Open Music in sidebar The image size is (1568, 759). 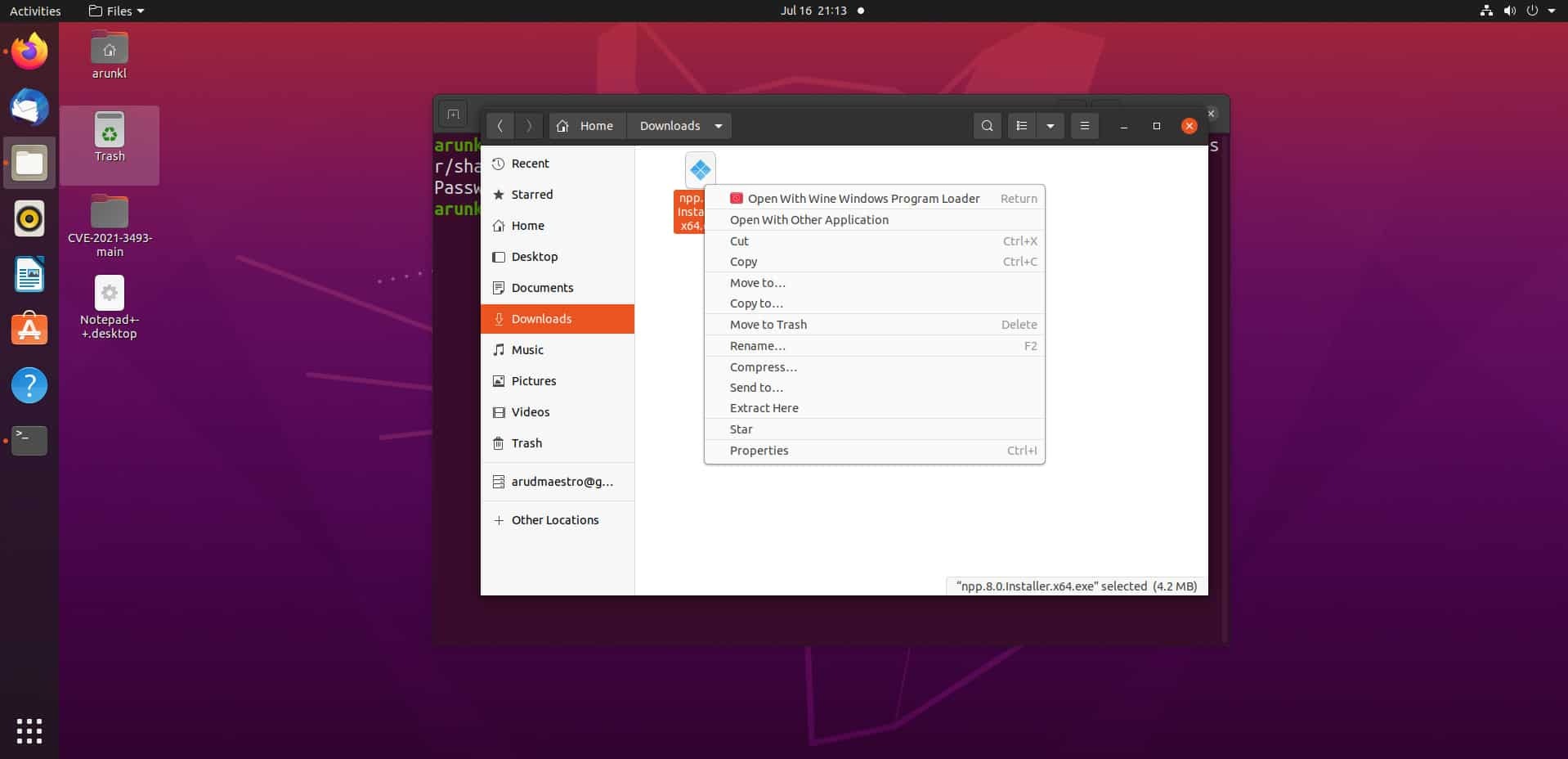[558, 350]
